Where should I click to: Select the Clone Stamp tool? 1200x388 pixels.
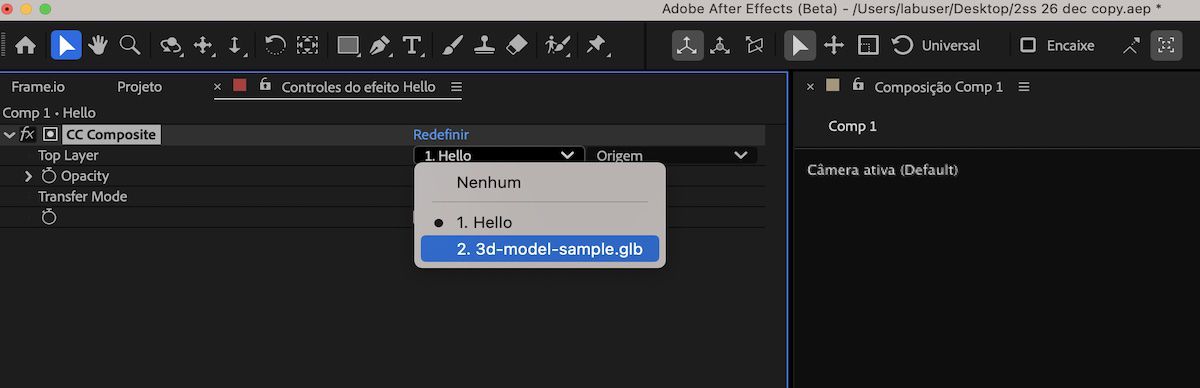(484, 45)
